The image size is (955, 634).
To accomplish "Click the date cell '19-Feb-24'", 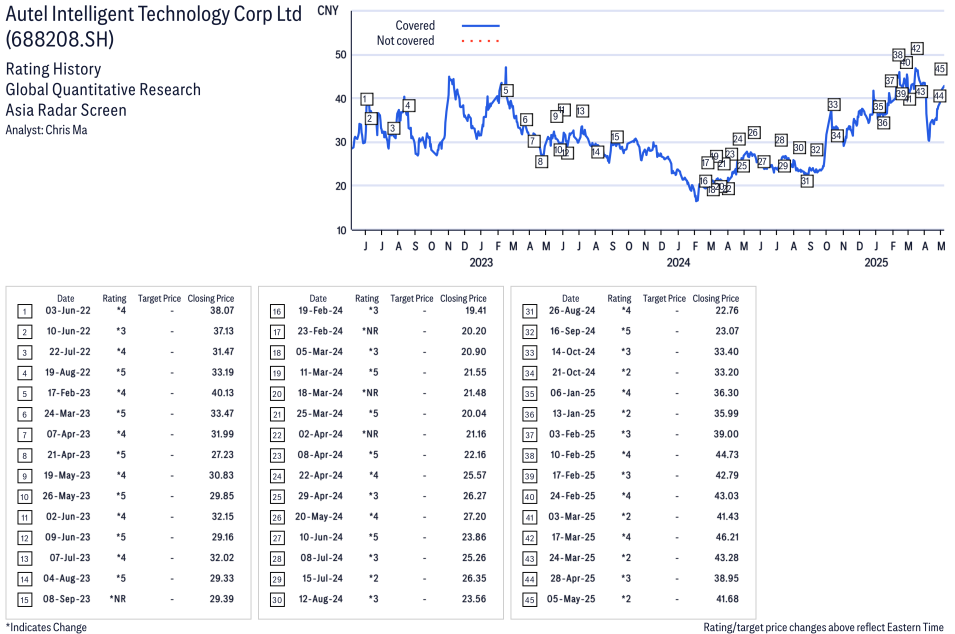I will click(320, 311).
